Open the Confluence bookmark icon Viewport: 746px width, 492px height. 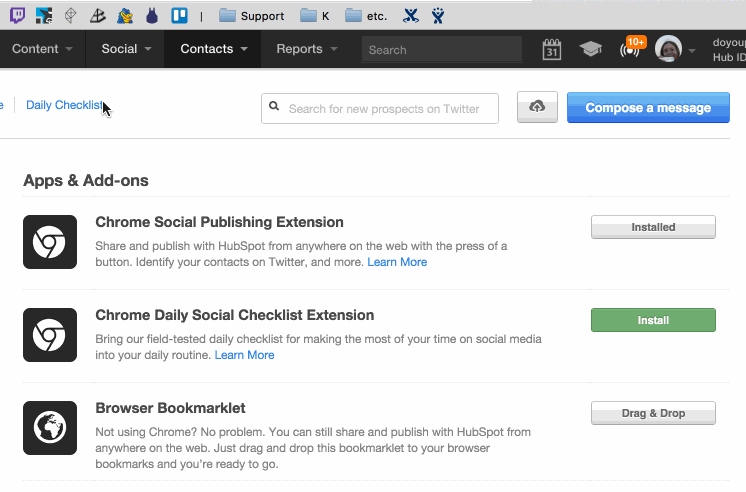coord(411,16)
